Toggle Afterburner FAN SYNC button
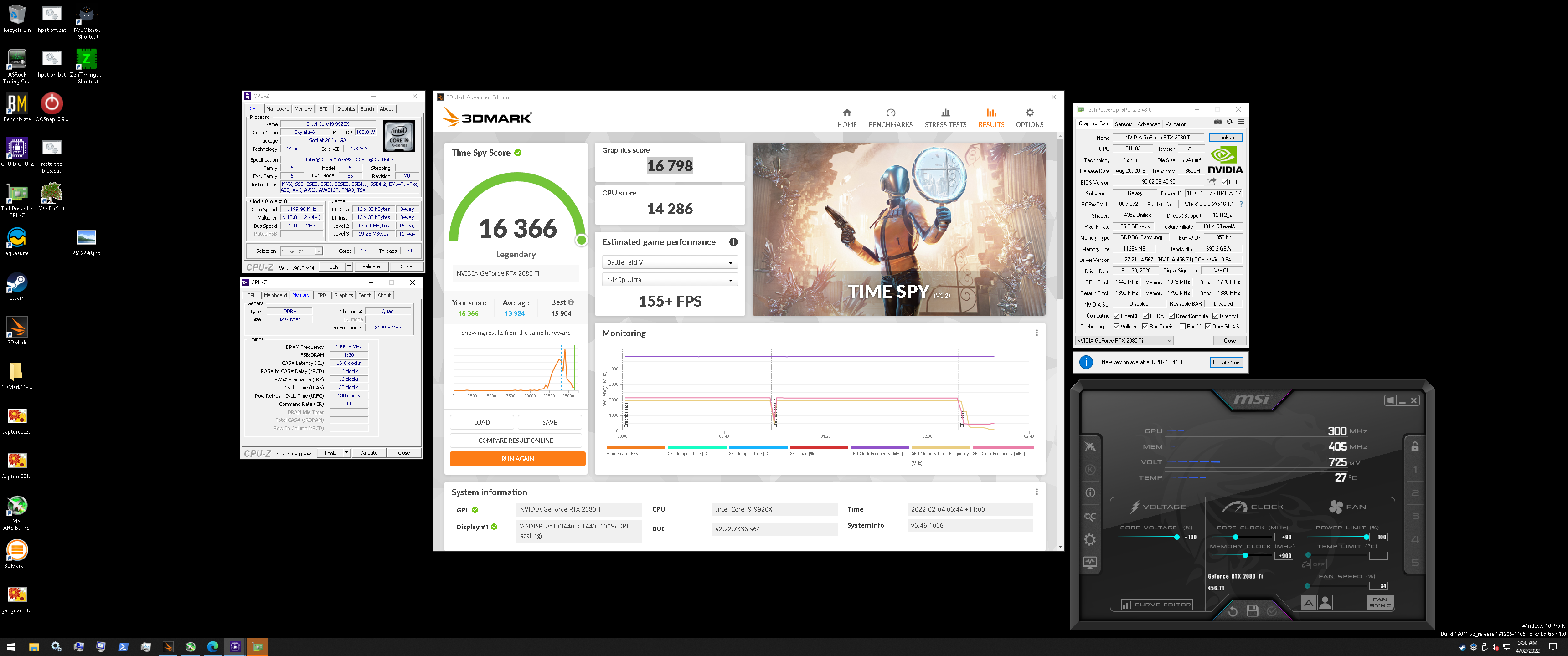 click(1380, 603)
